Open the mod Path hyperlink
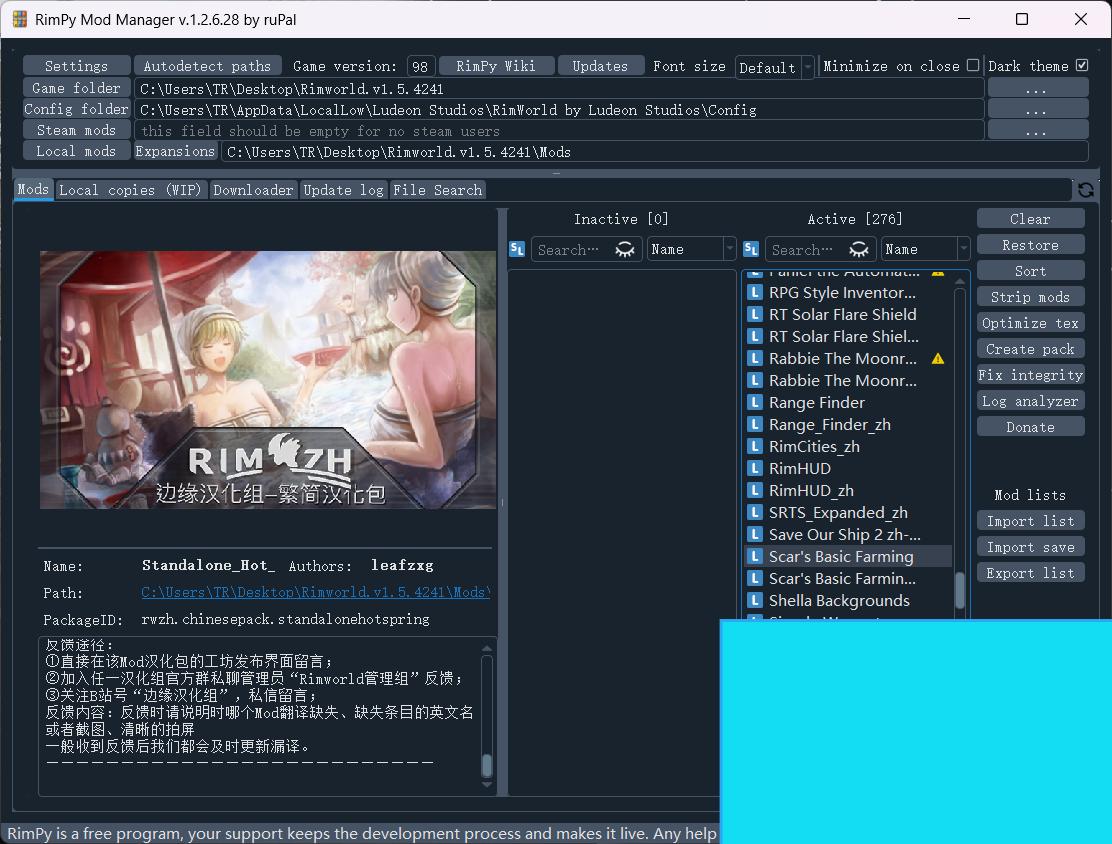1112x844 pixels. click(x=316, y=592)
